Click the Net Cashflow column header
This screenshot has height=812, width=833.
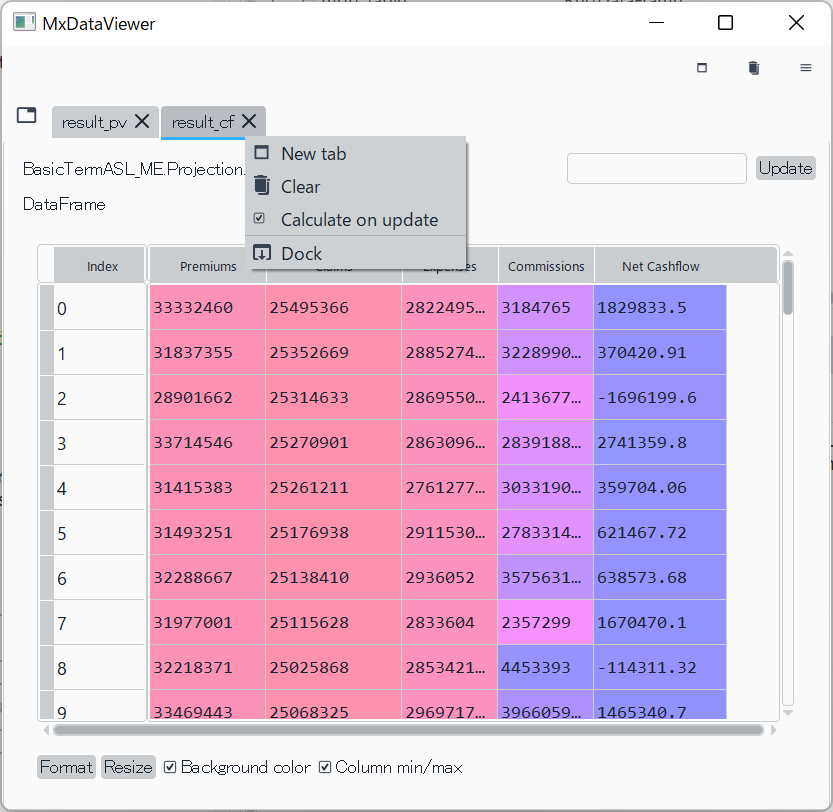point(660,266)
